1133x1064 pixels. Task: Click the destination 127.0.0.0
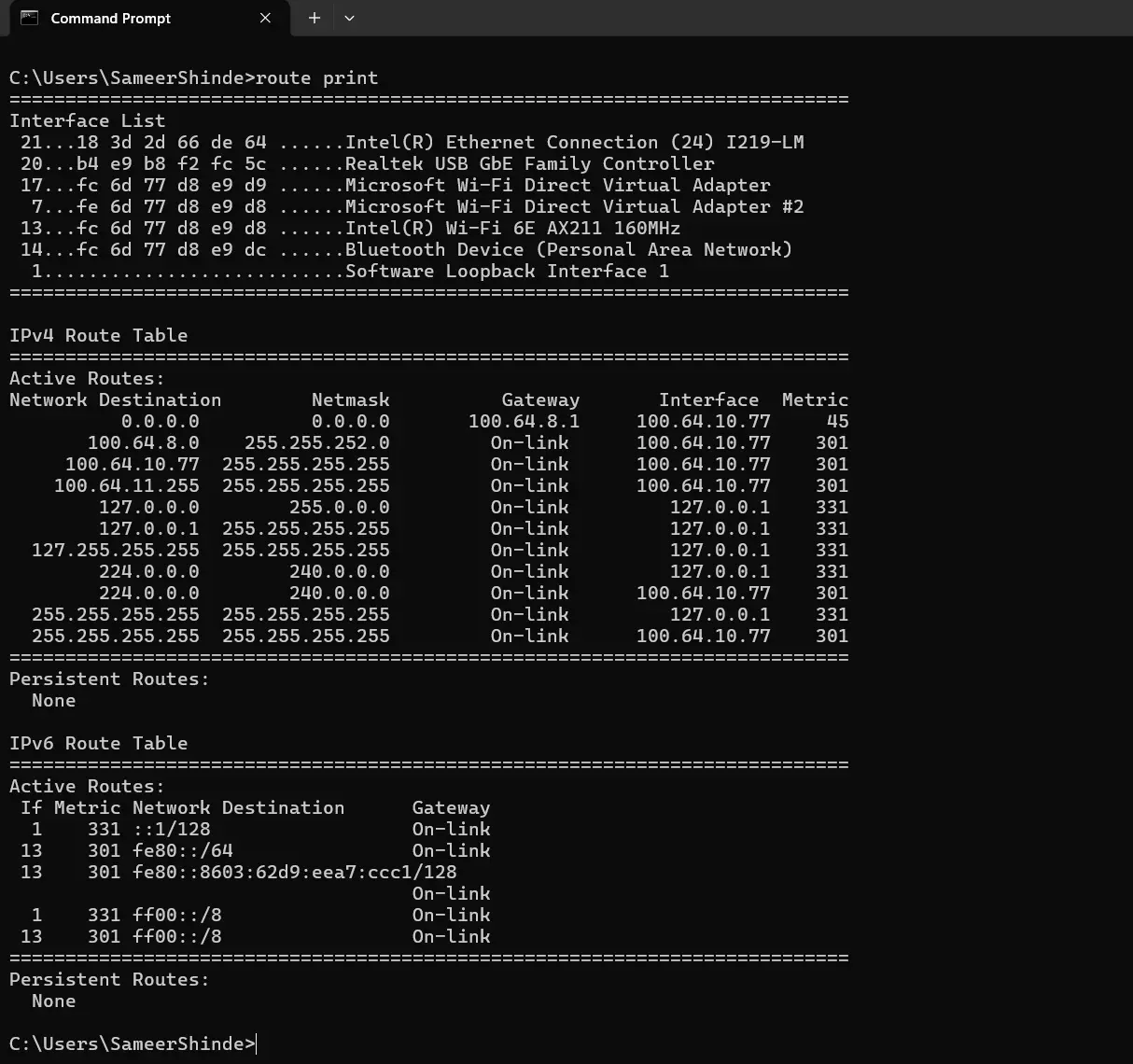click(x=149, y=507)
